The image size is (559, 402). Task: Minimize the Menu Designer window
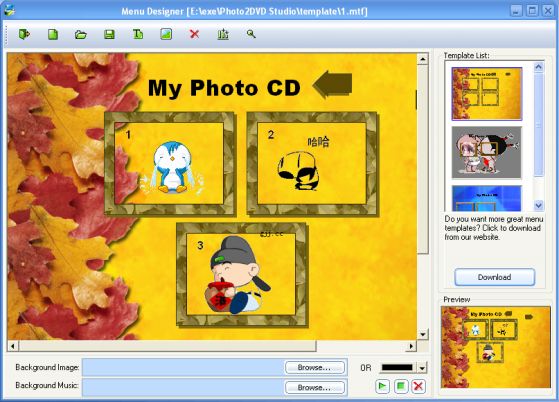[x=516, y=11]
